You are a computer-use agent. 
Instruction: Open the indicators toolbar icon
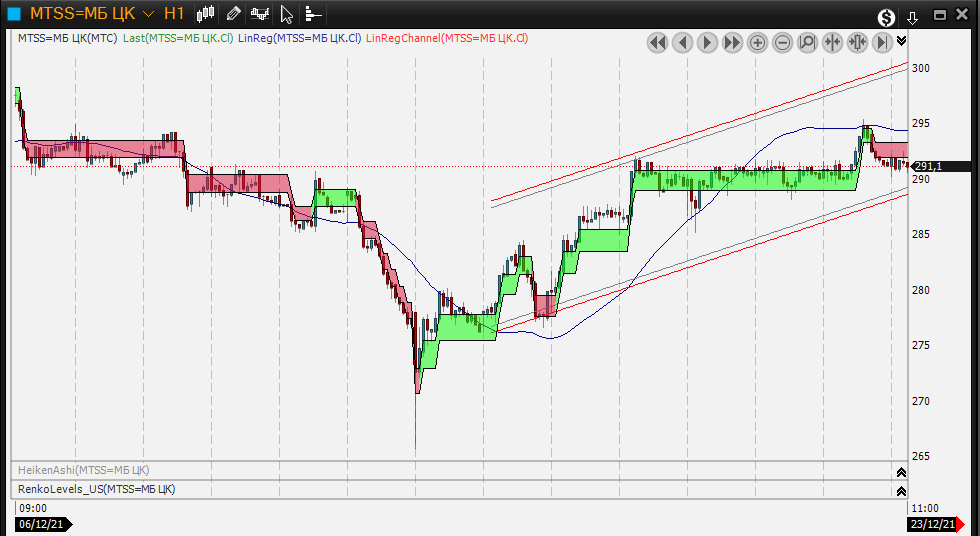[x=260, y=14]
